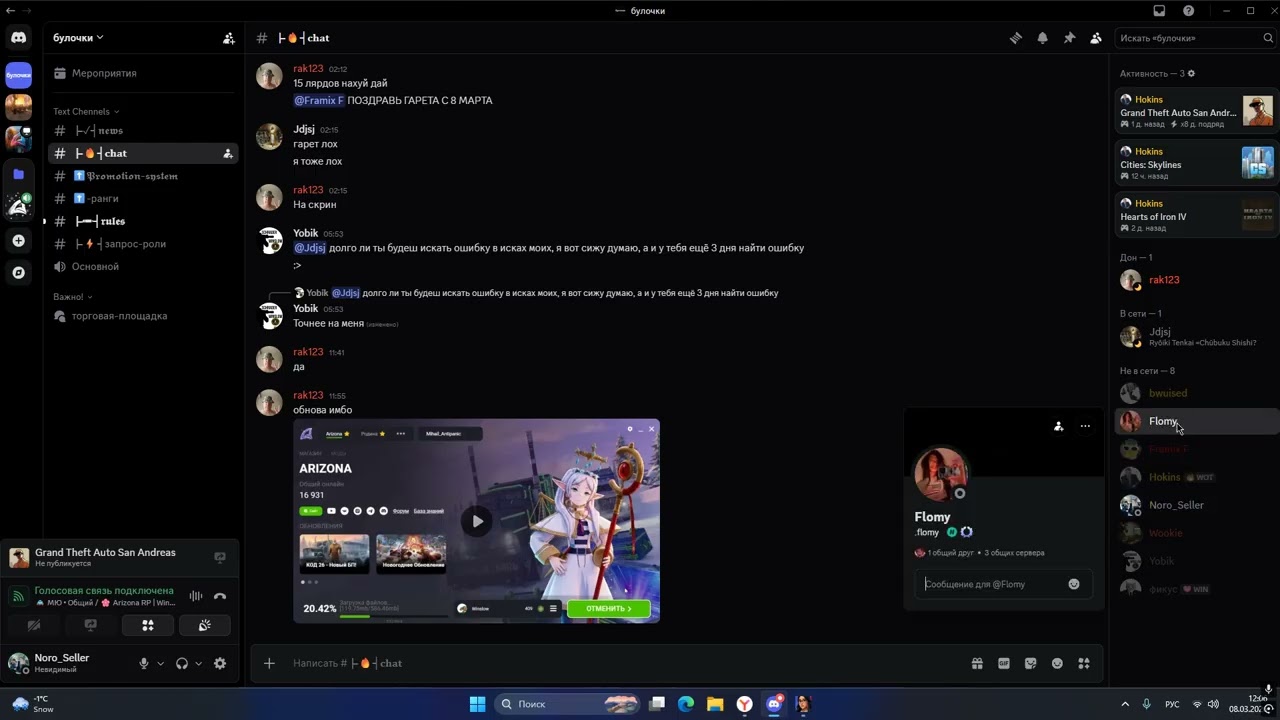Click the message box Написать # chat
The width and height of the screenshot is (1280, 720).
(x=620, y=663)
